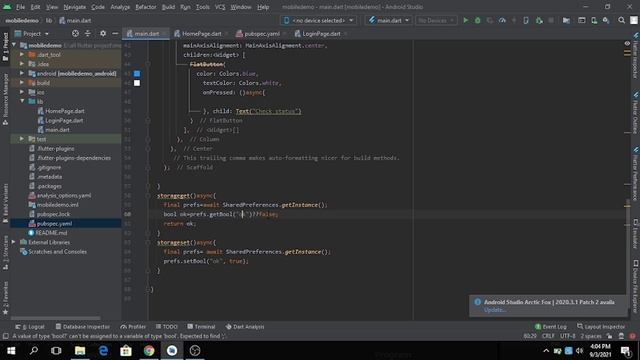The height and width of the screenshot is (360, 640).
Task: Select README.md in project tree
Action: pos(48,233)
